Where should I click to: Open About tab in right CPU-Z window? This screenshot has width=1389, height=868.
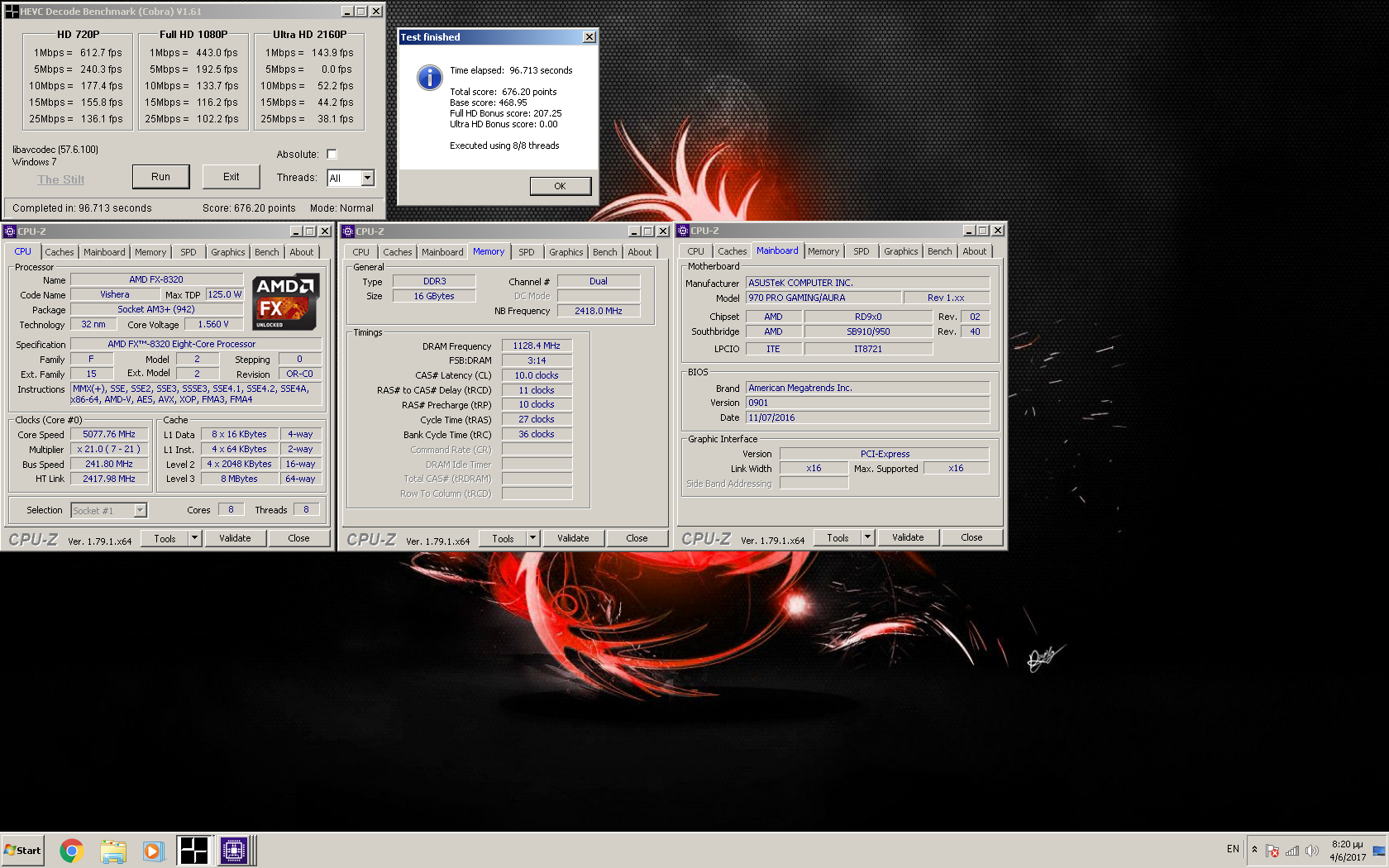coord(975,251)
